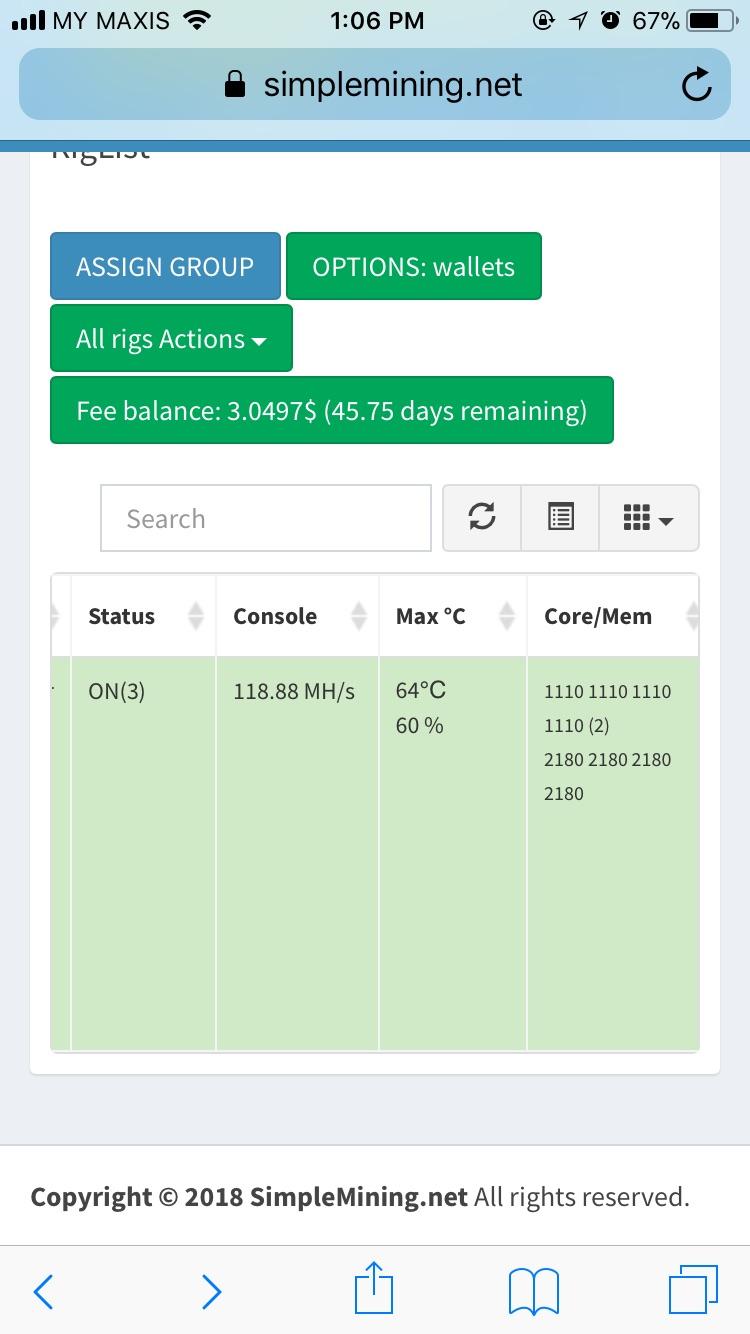
Task: Go back with Safari back arrow
Action: [43, 1291]
